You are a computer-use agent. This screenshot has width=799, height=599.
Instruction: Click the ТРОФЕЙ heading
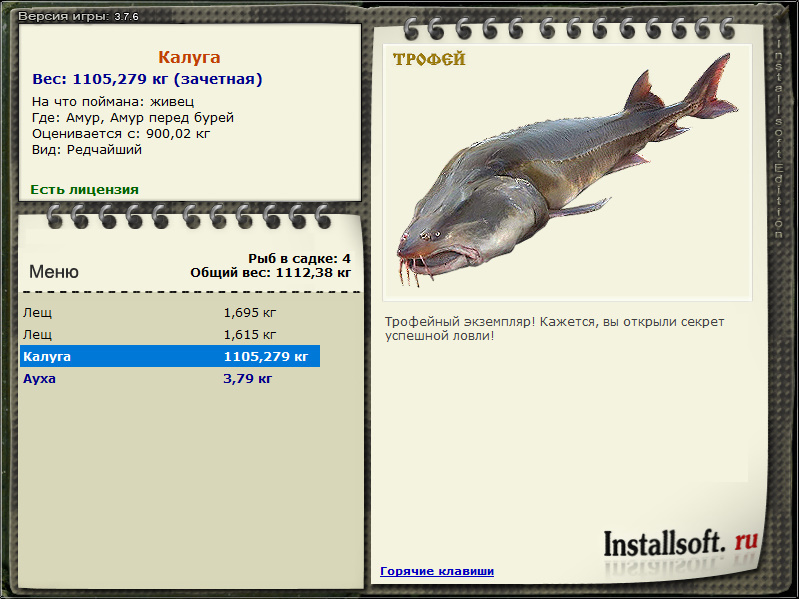pos(429,59)
